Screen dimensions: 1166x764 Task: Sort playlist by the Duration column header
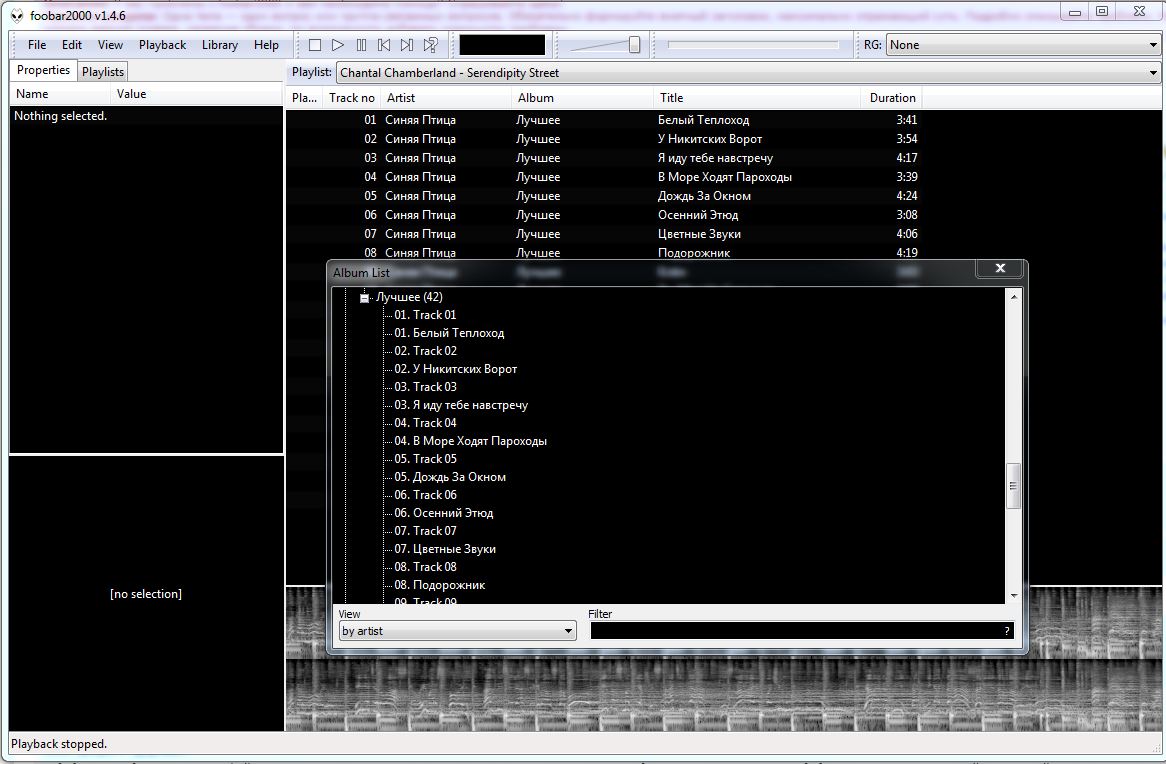(892, 98)
